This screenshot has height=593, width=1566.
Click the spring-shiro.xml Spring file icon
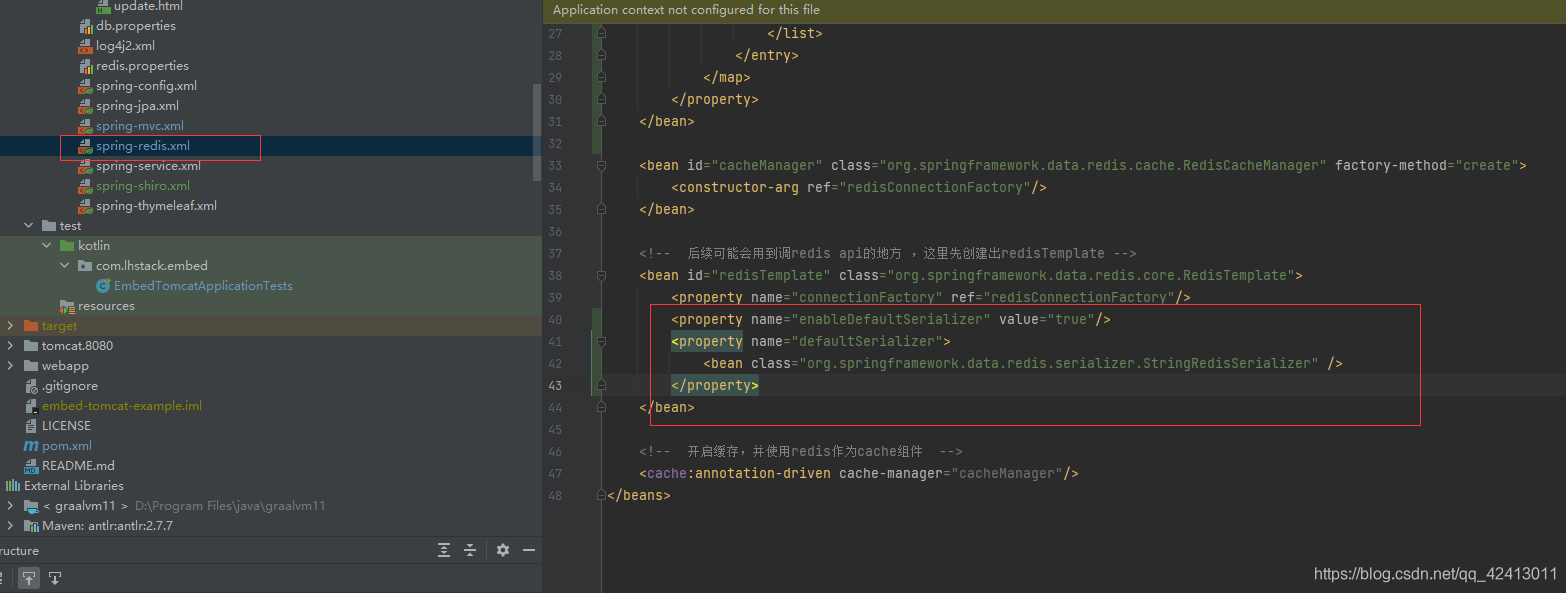click(86, 186)
